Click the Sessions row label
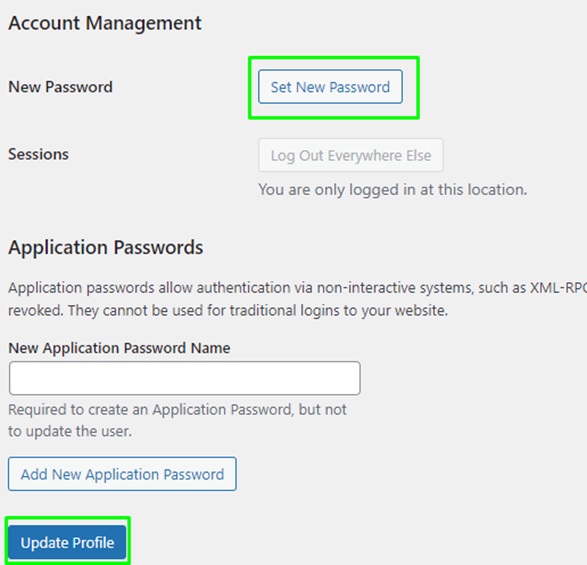The height and width of the screenshot is (565, 587). point(39,154)
